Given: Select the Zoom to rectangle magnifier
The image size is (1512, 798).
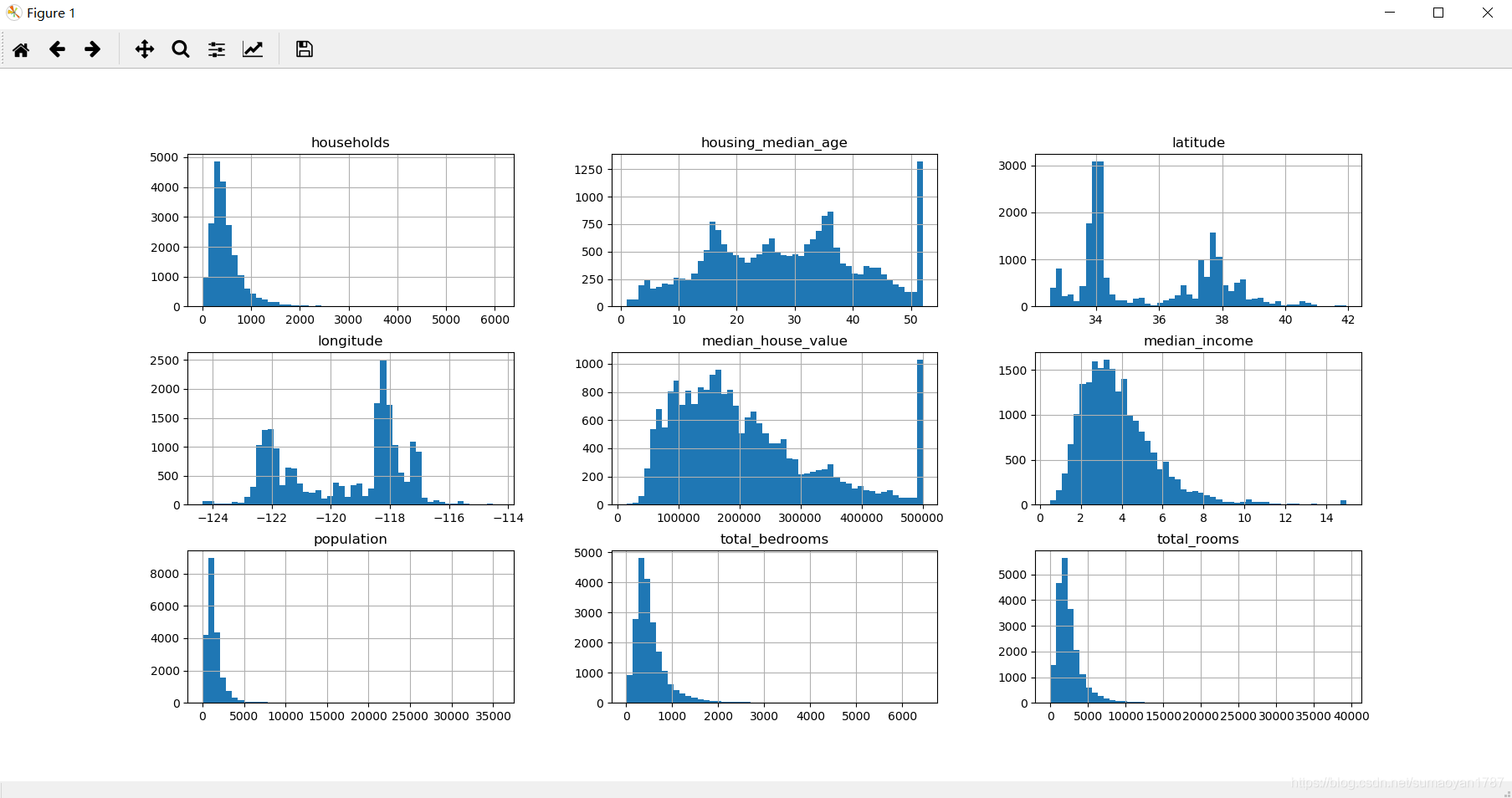Looking at the screenshot, I should [x=181, y=49].
